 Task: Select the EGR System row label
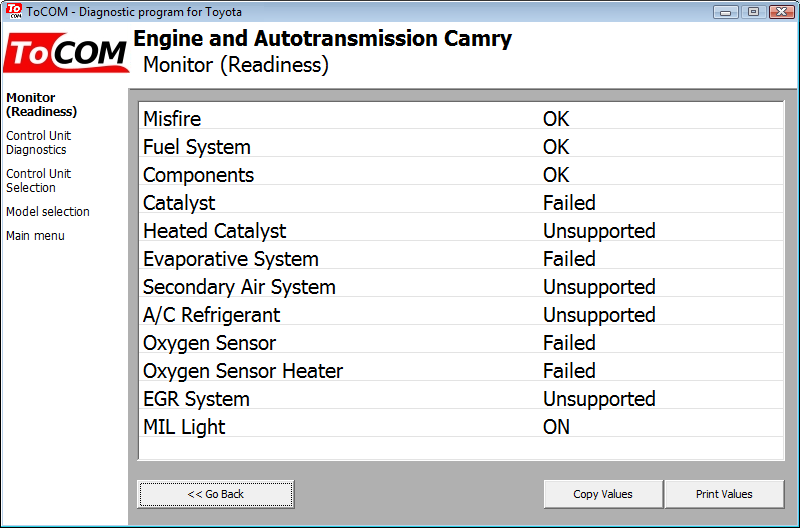[196, 399]
